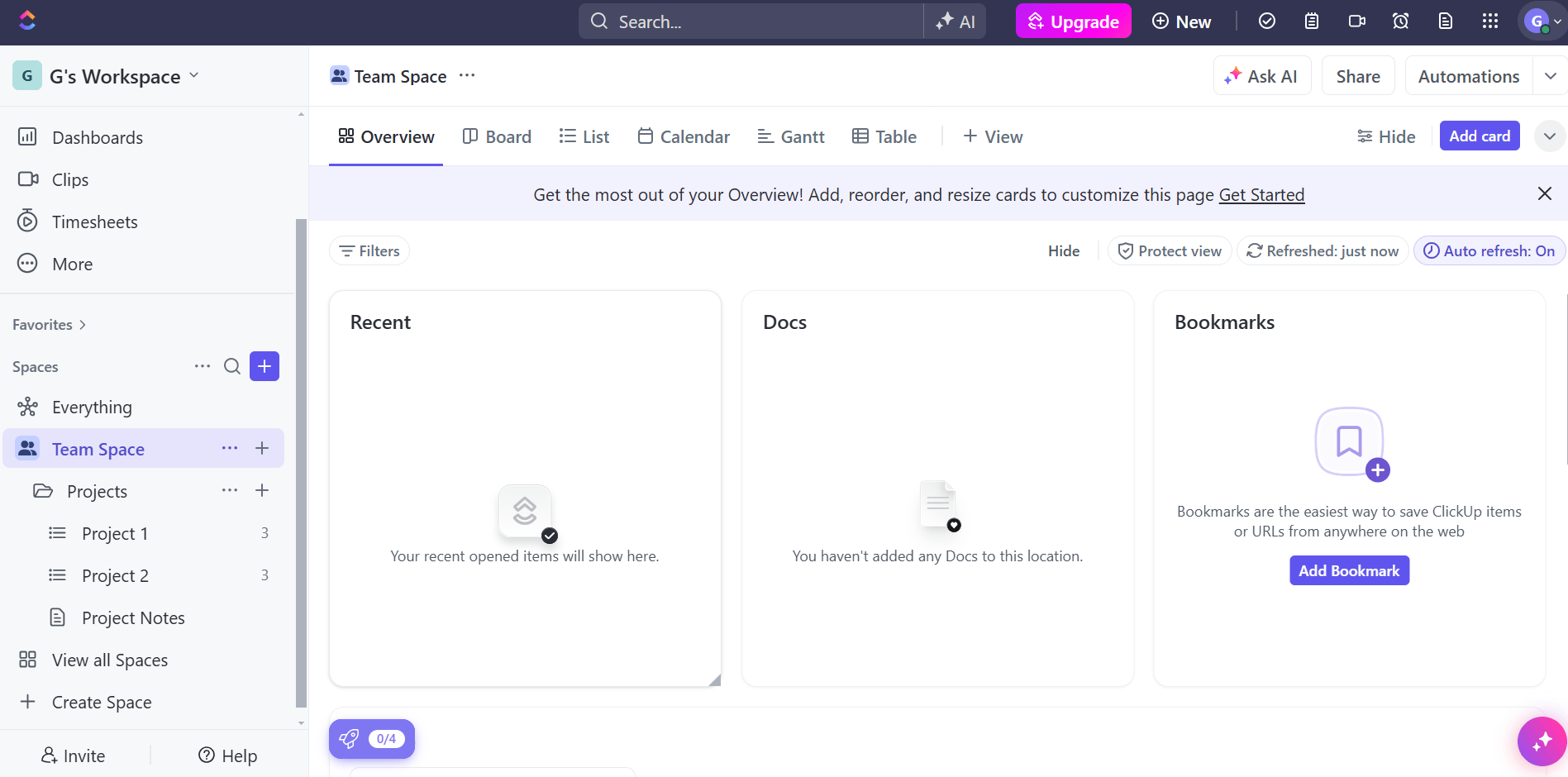This screenshot has height=777, width=1568.
Task: Open the Automations button
Action: [1469, 76]
